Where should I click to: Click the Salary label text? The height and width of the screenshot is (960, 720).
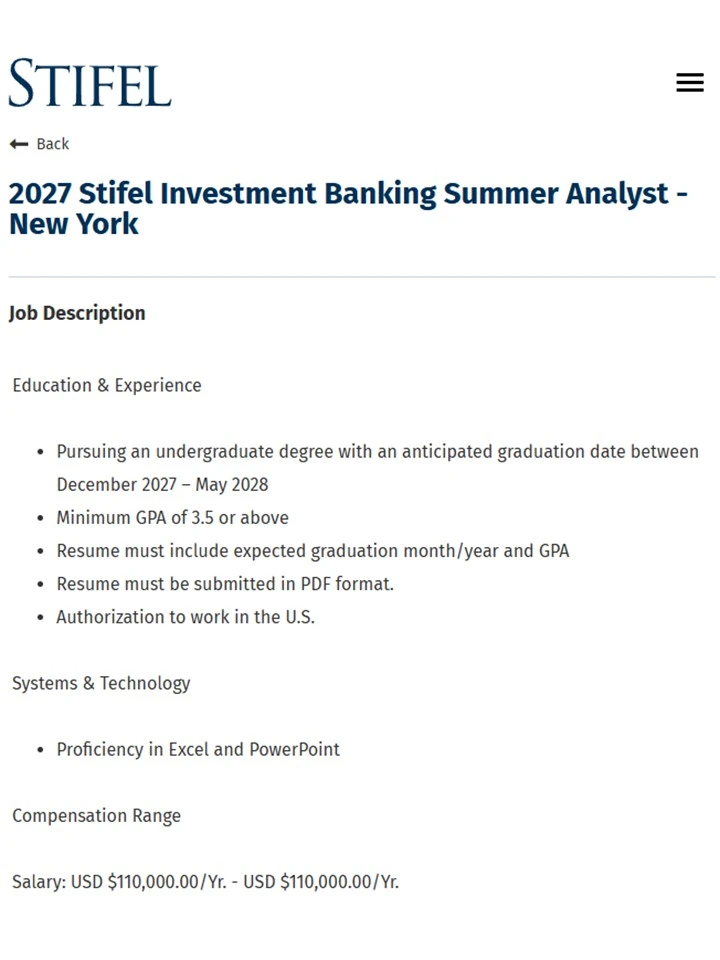[39, 882]
